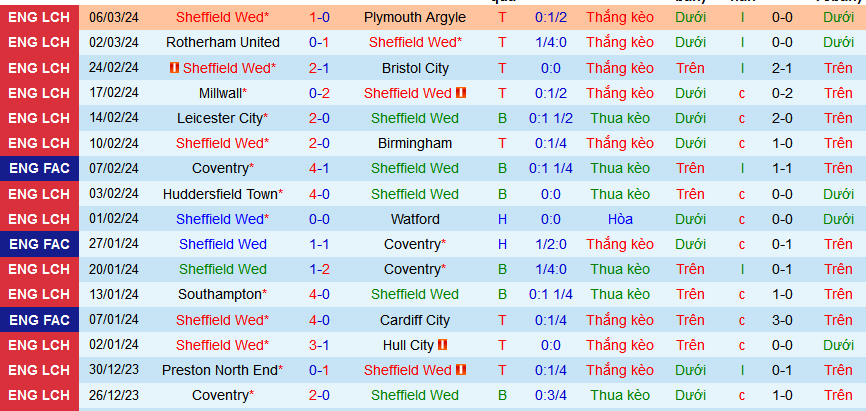Open the Southampton team link
The width and height of the screenshot is (866, 411).
click(222, 294)
